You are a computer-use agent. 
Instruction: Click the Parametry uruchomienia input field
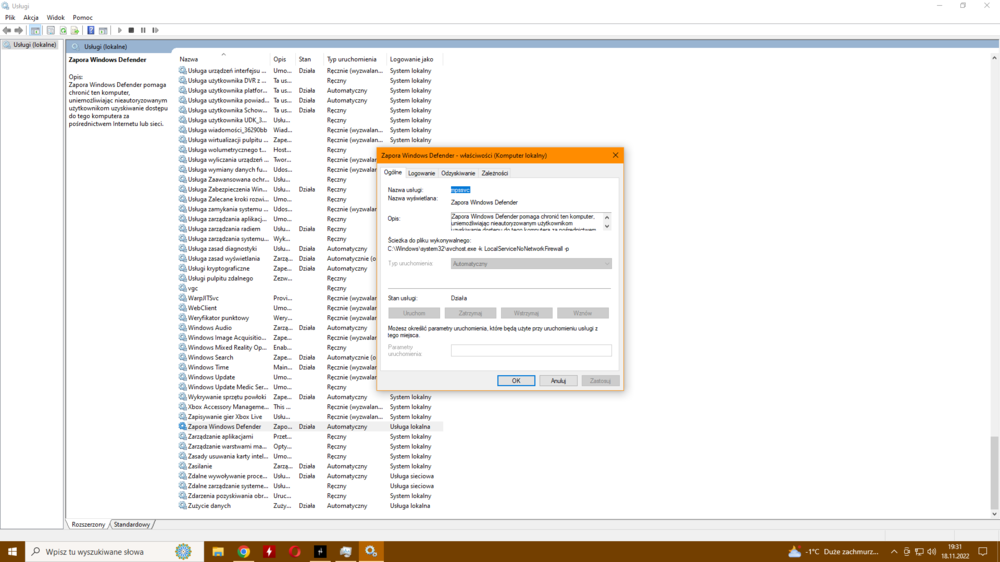tap(531, 350)
